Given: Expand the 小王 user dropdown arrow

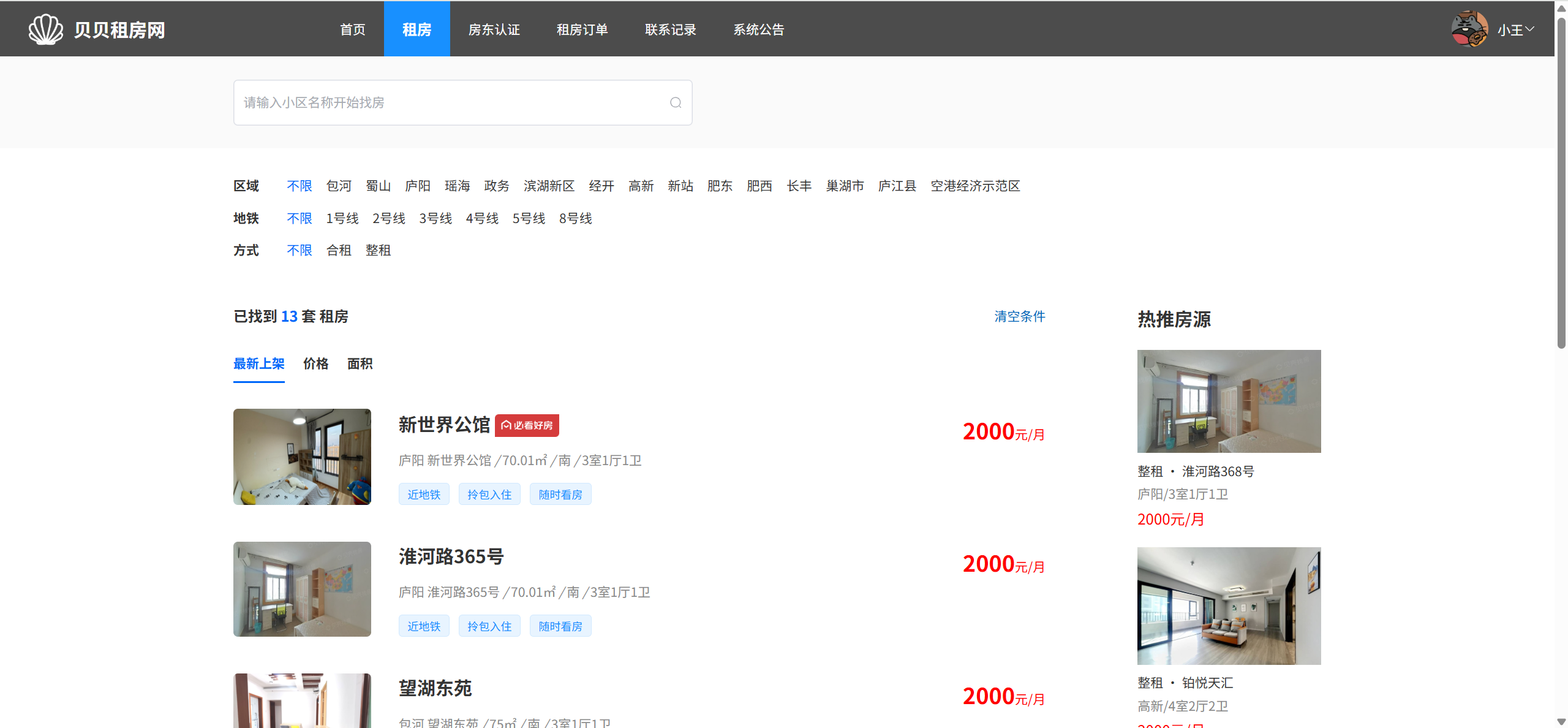Looking at the screenshot, I should pyautogui.click(x=1529, y=29).
